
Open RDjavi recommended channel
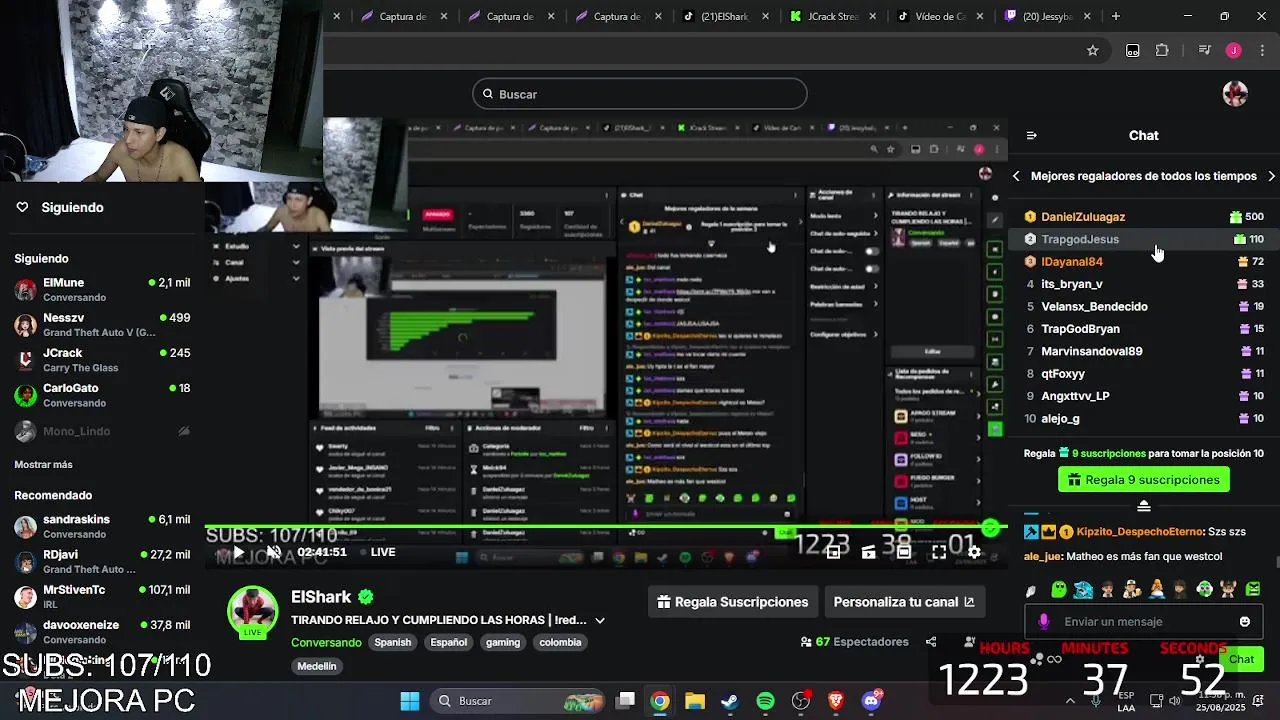point(101,561)
